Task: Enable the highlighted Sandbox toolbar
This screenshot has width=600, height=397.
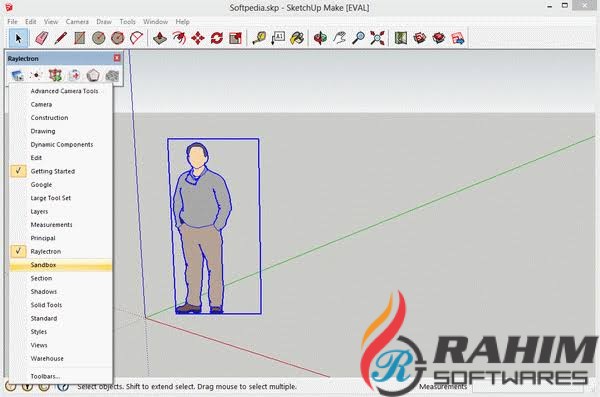Action: (x=60, y=265)
